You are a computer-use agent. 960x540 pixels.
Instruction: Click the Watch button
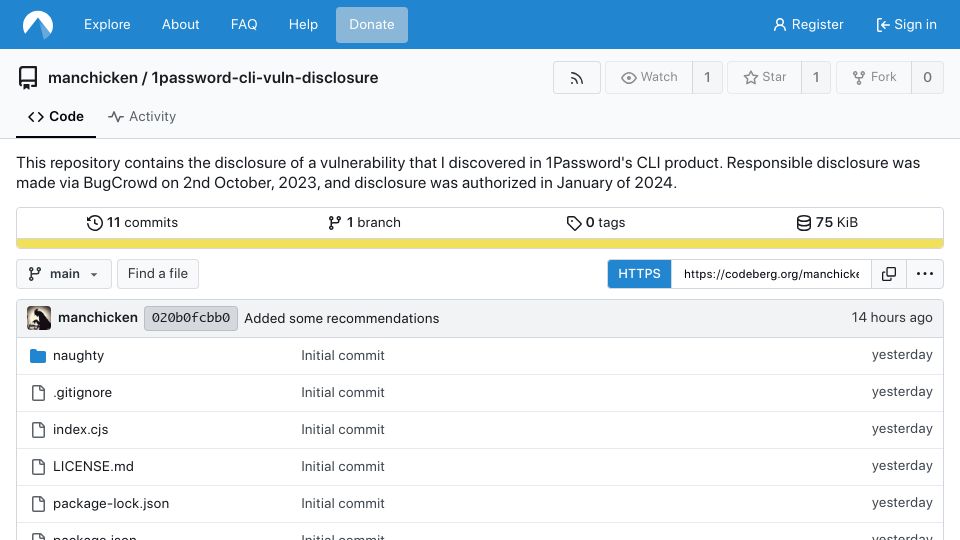649,78
